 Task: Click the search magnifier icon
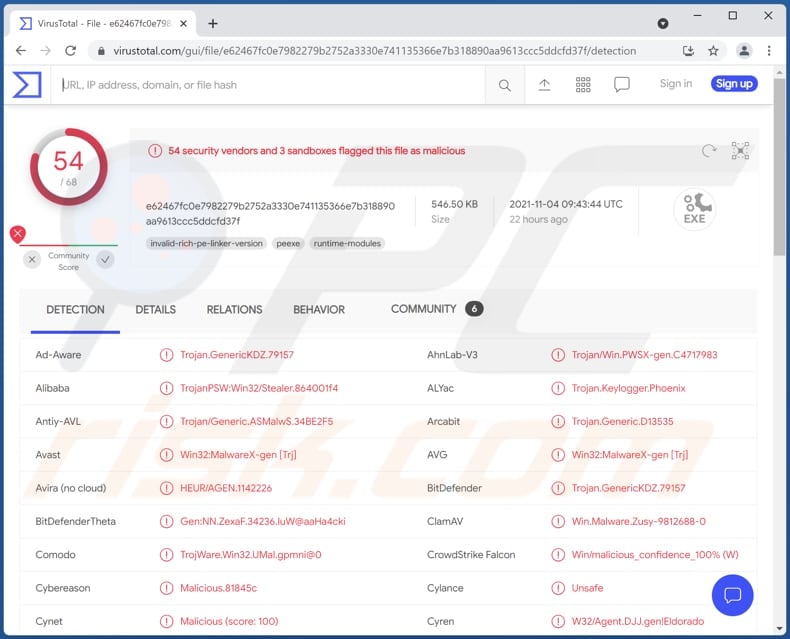(504, 85)
